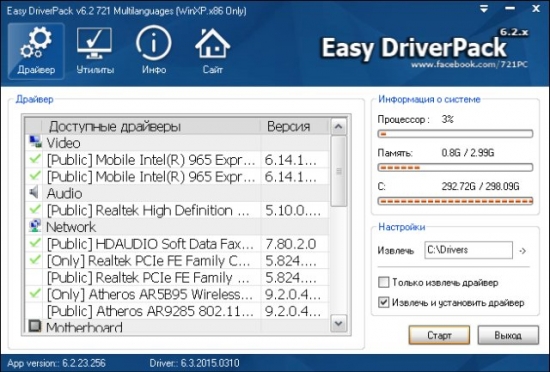Click the www.facebook.com/721PC link
The image size is (550, 372).
(x=469, y=65)
